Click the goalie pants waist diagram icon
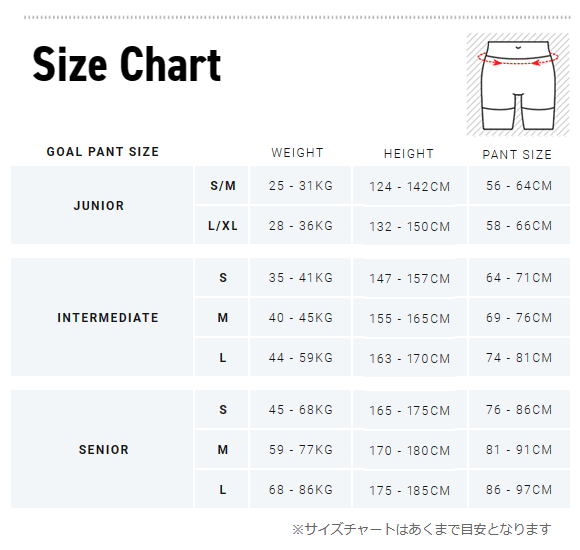 [x=517, y=84]
